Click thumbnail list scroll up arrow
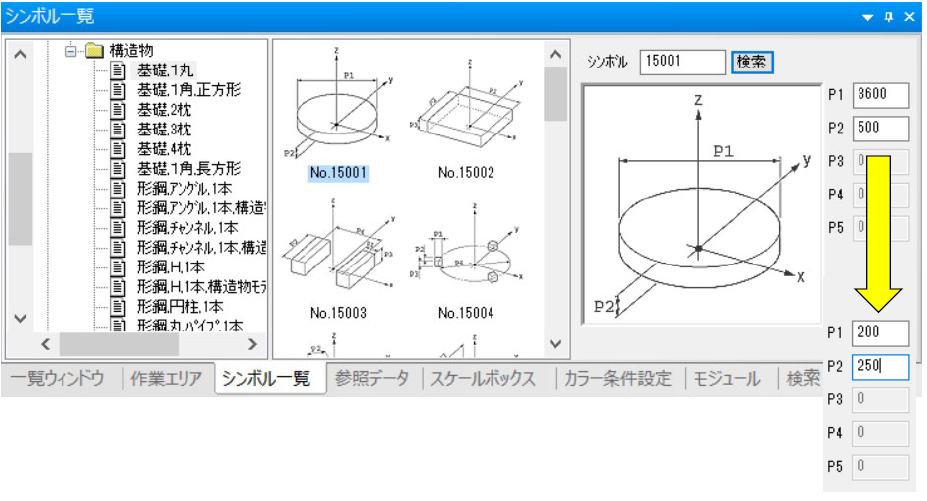 tap(555, 54)
